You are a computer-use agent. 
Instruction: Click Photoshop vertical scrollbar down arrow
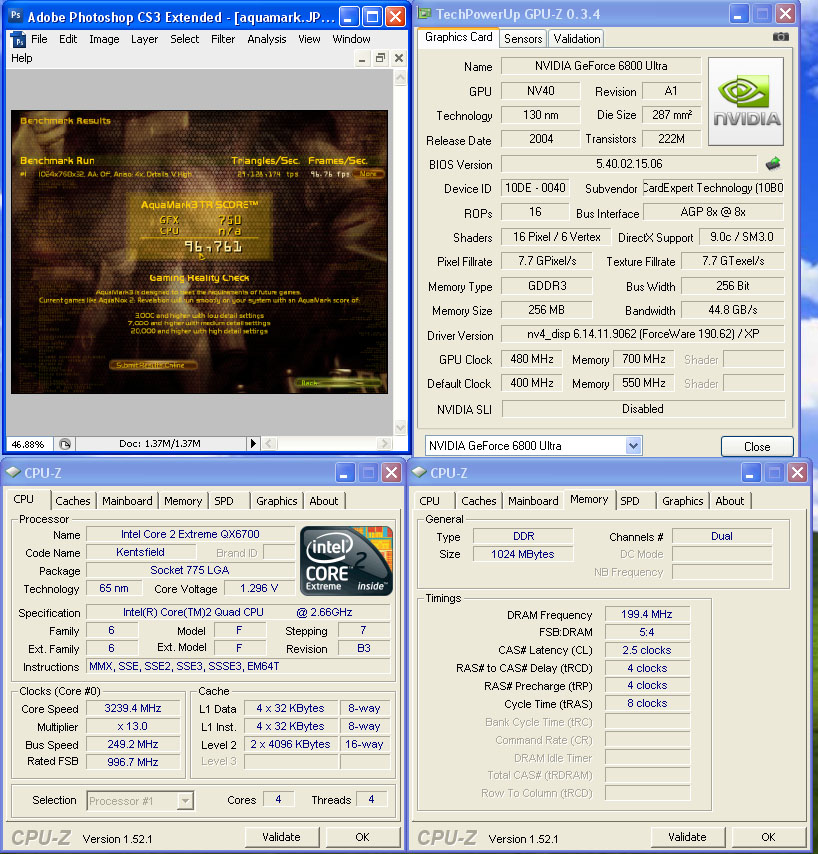coord(400,428)
